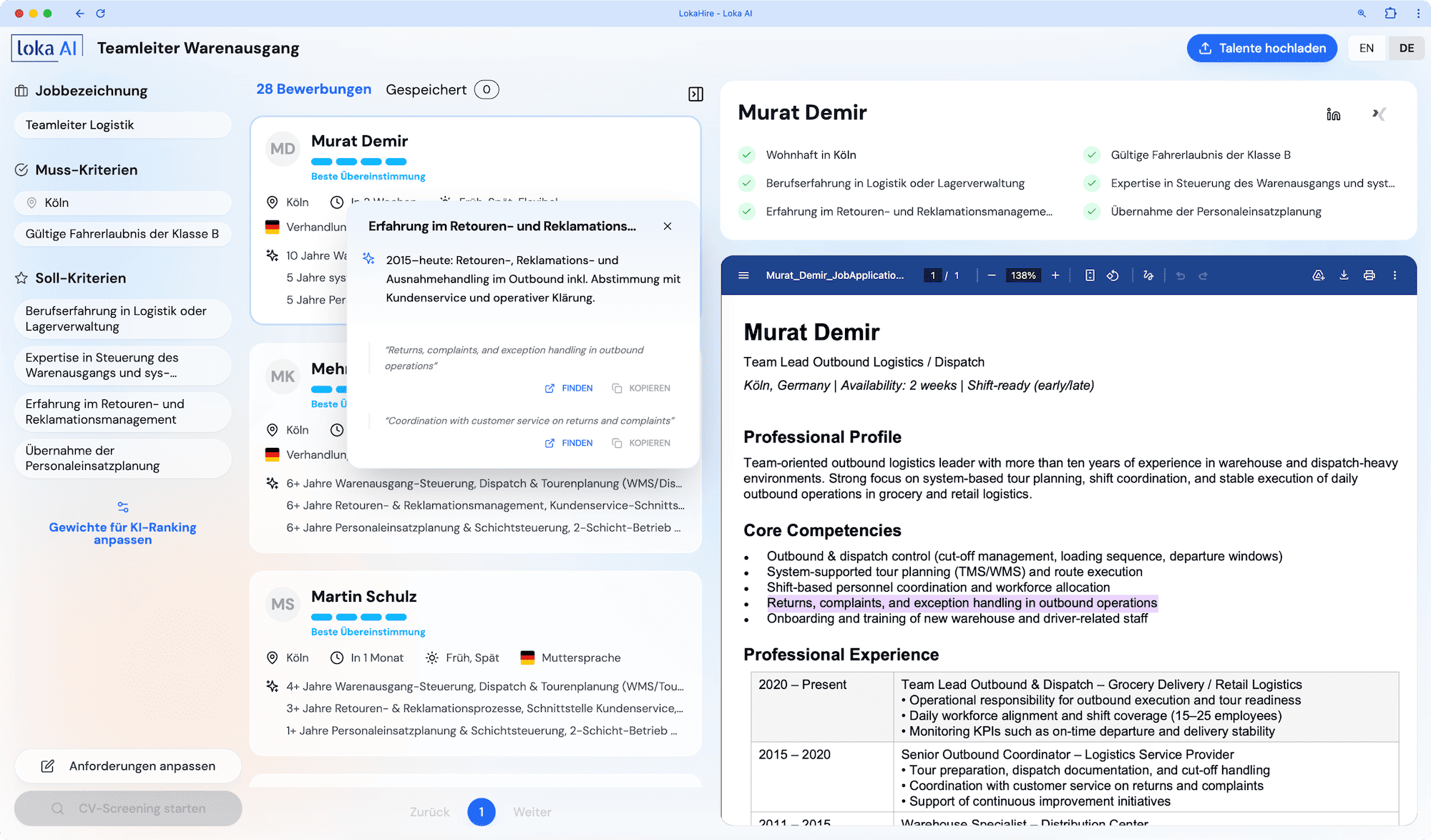Collapse the applications list panel
Screen dimensions: 1431x840
[695, 94]
